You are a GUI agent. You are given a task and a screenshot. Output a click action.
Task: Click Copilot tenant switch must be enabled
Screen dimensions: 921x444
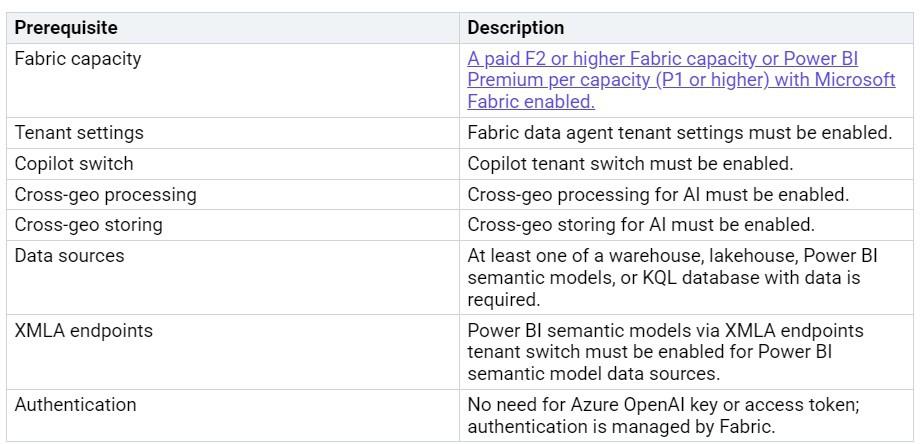click(630, 163)
